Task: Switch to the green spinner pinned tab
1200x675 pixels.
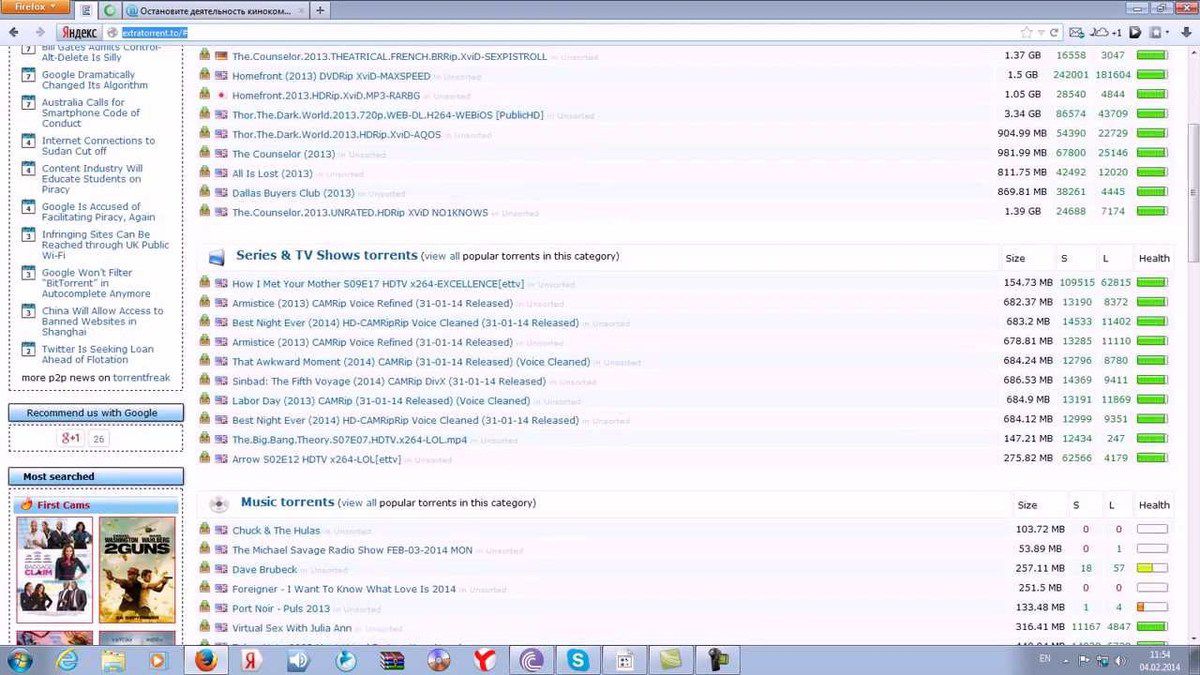Action: click(110, 10)
